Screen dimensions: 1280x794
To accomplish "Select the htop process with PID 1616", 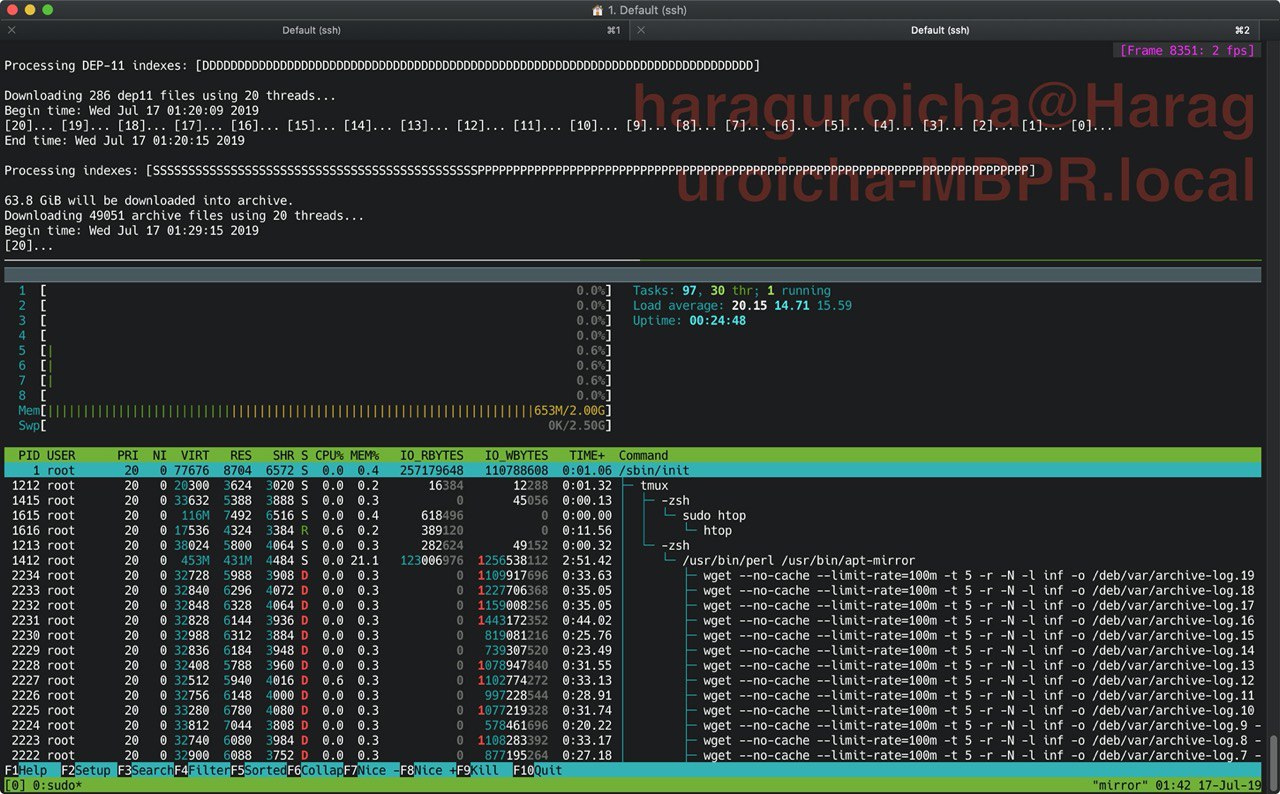I will 632,530.
